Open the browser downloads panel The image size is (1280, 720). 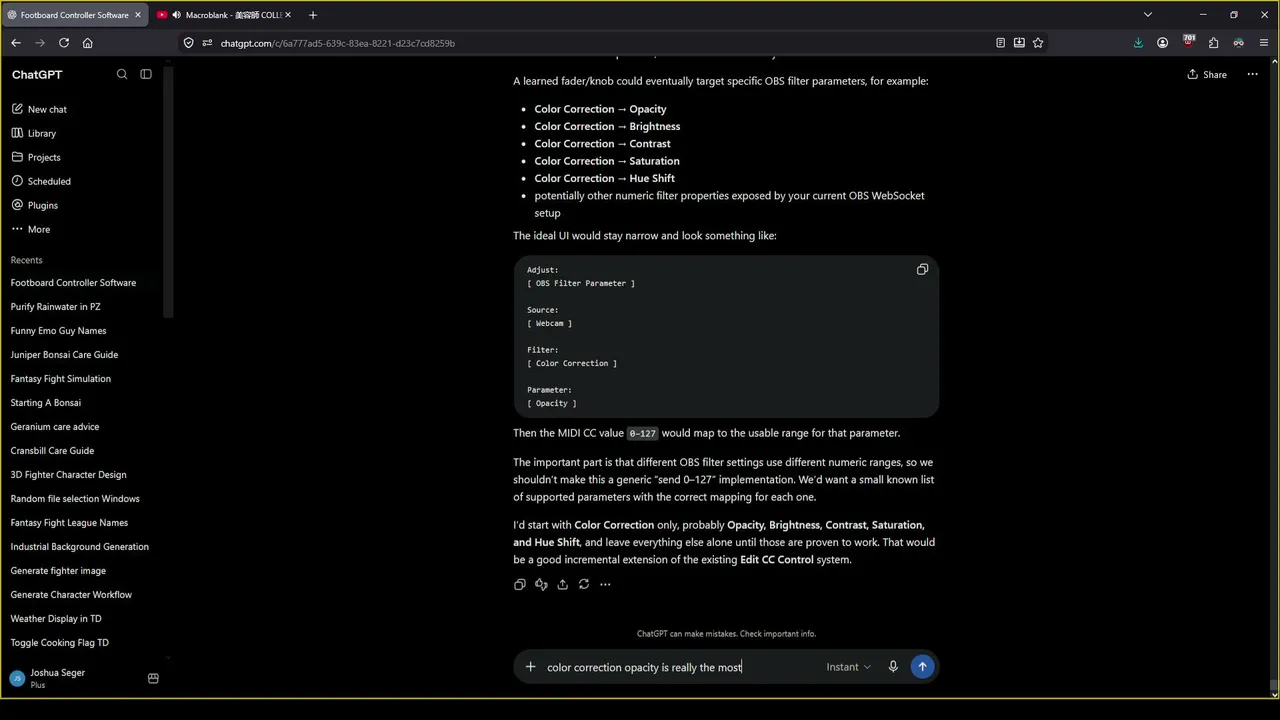pos(1138,43)
